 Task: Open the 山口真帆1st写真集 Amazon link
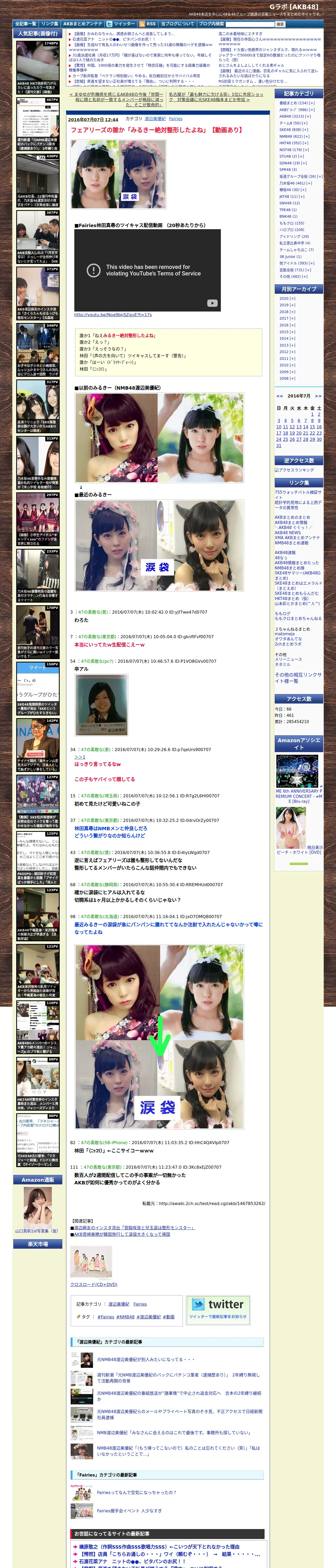(x=37, y=1231)
